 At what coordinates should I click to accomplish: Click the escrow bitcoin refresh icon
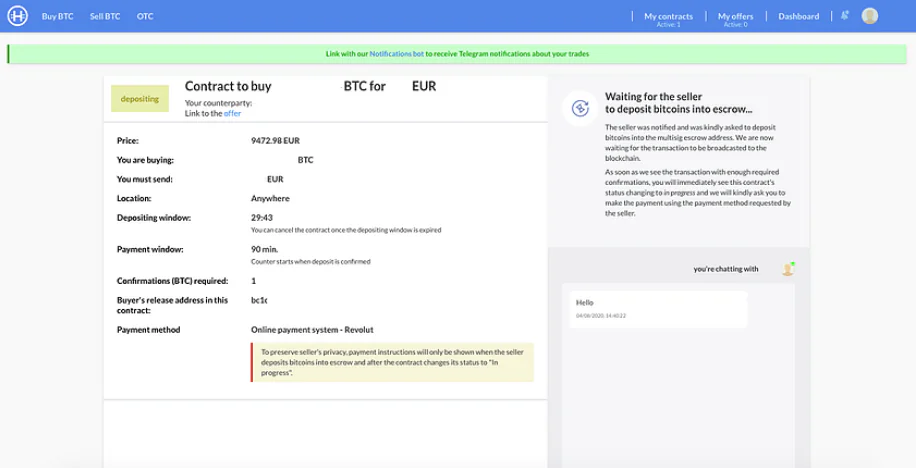click(580, 108)
